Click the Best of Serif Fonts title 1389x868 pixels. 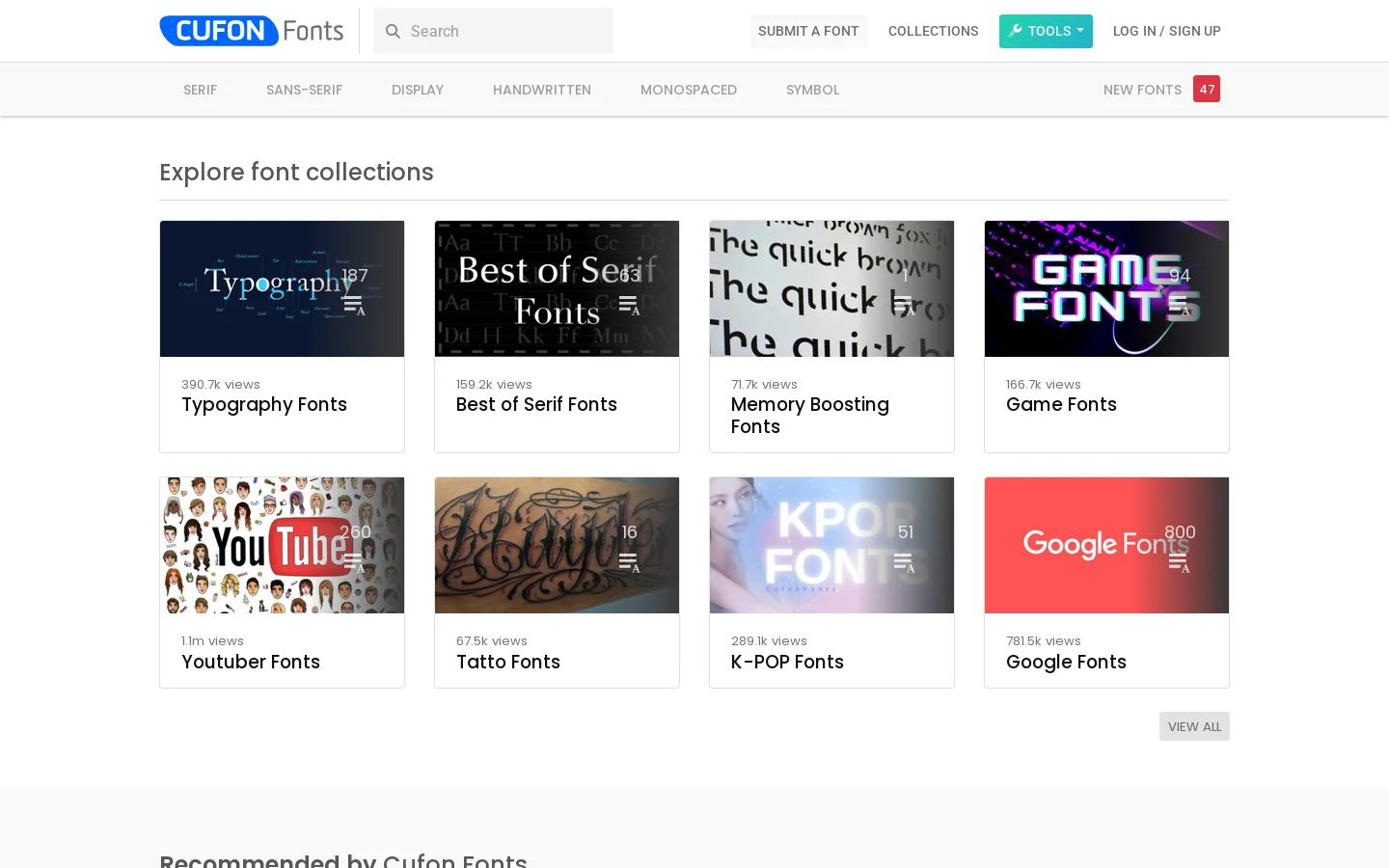click(x=536, y=405)
